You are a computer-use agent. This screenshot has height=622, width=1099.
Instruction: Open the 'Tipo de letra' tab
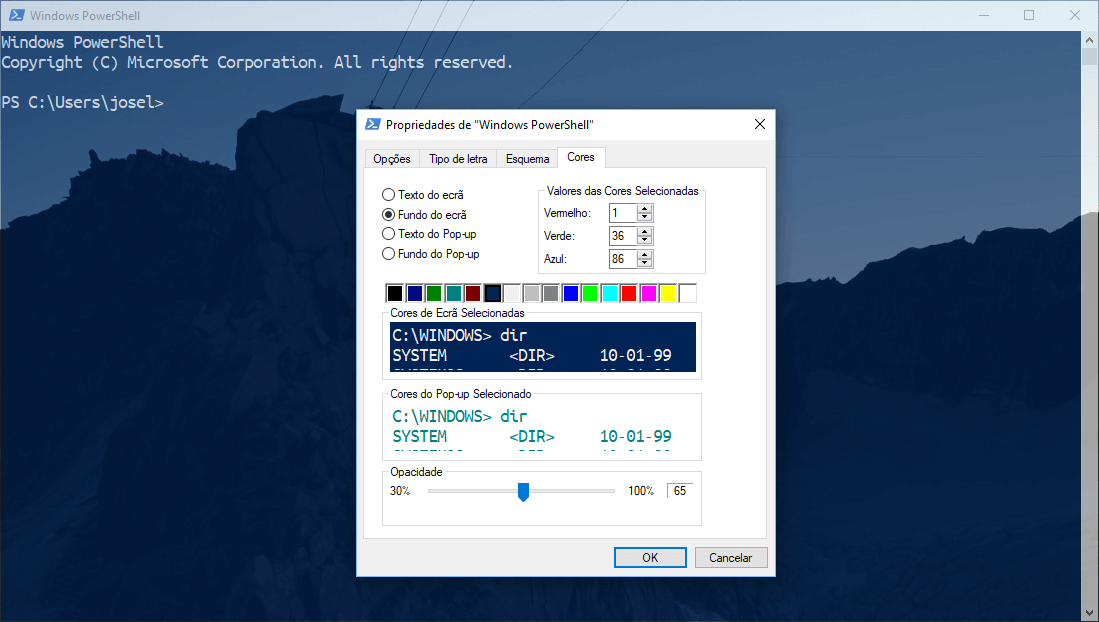(458, 159)
